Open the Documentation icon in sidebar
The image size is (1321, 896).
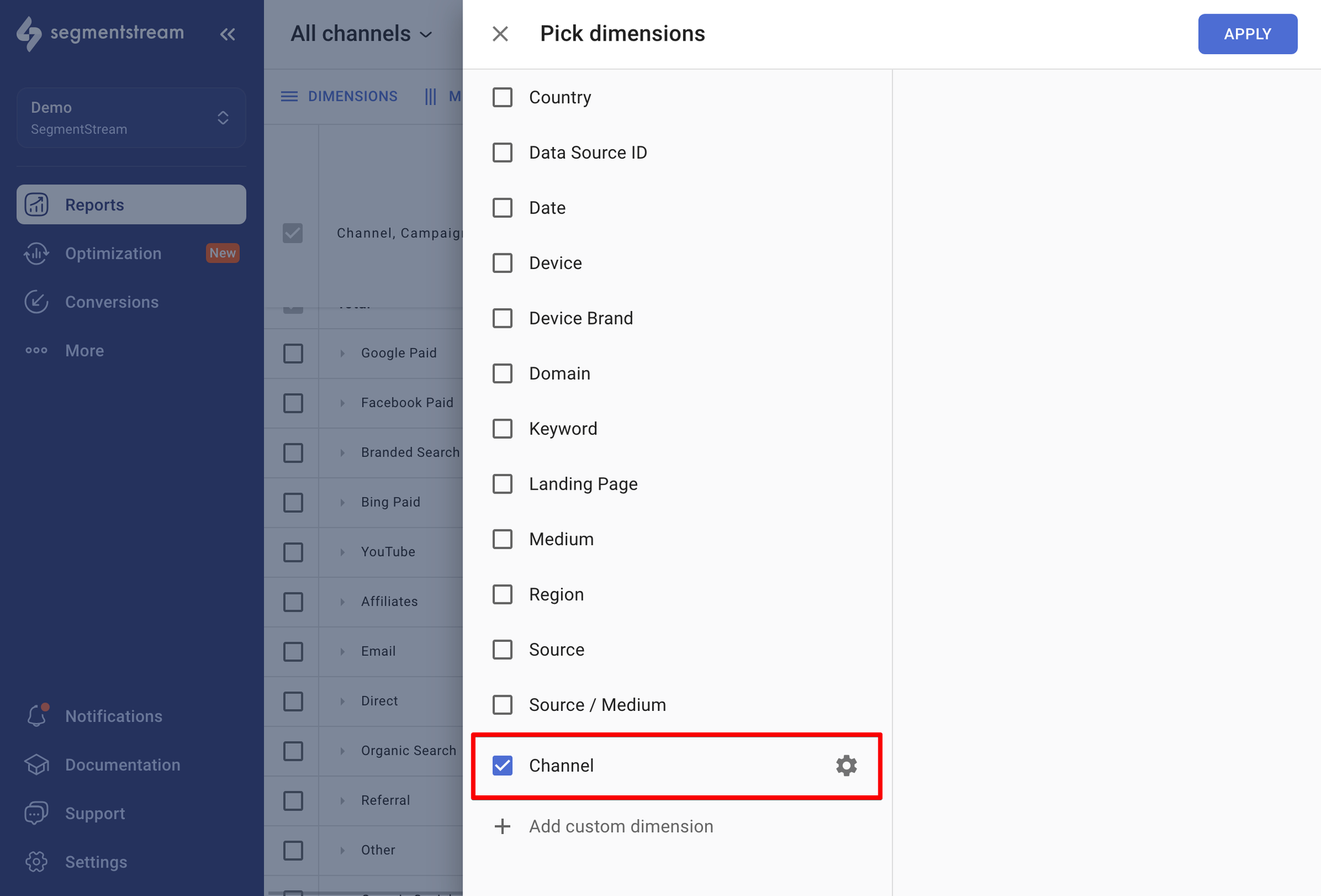(x=37, y=764)
